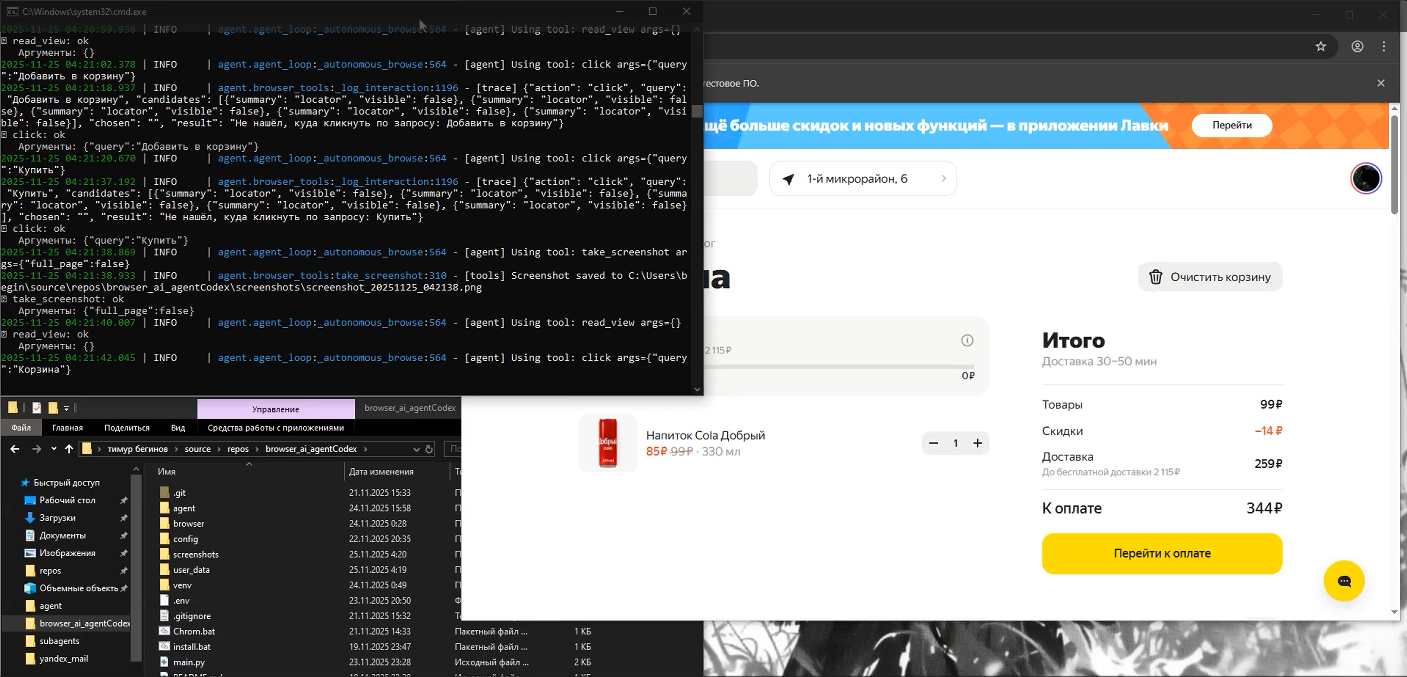Open the yellow support chat bubble
The width and height of the screenshot is (1407, 677).
click(x=1344, y=581)
